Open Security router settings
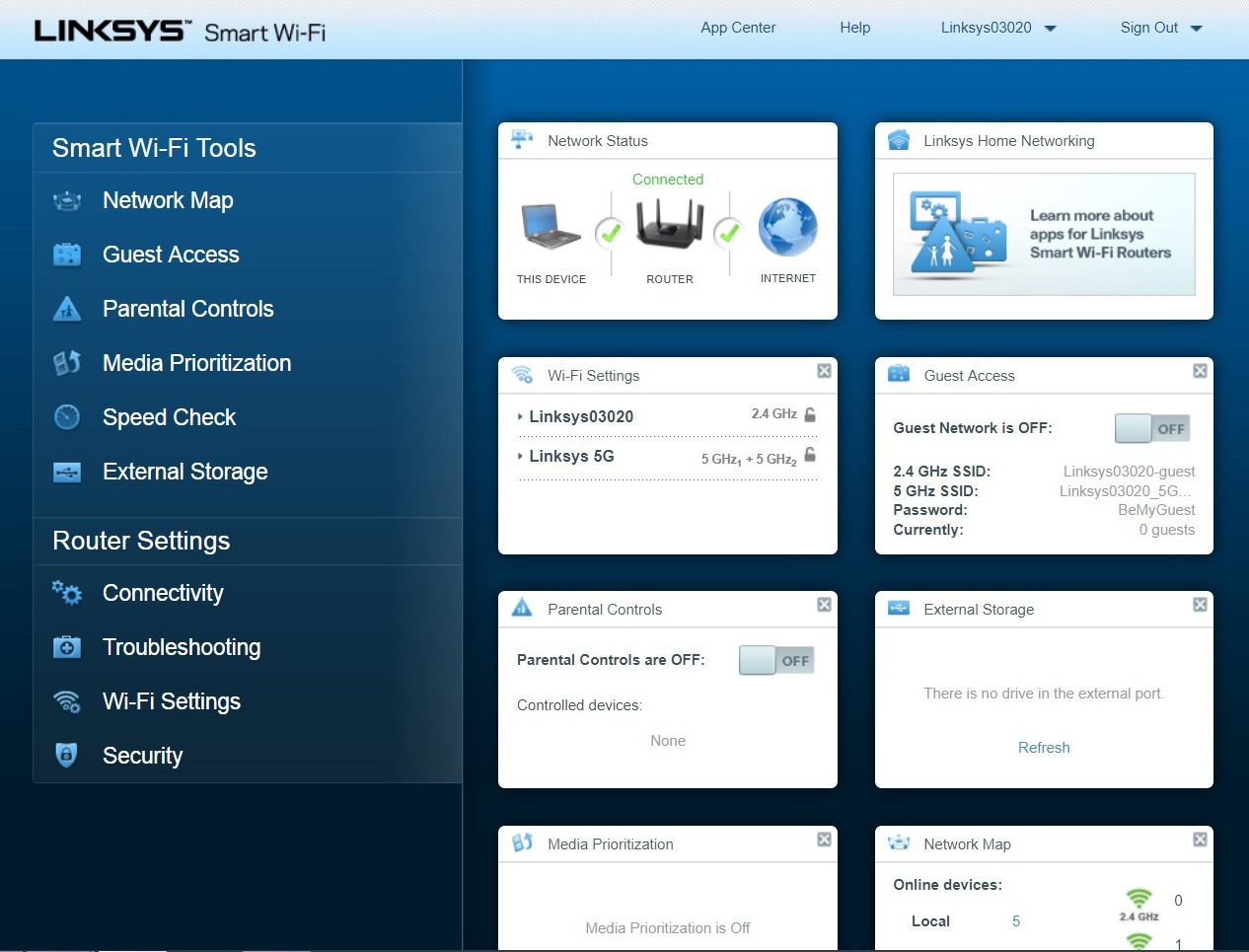The image size is (1249, 952). click(x=143, y=756)
